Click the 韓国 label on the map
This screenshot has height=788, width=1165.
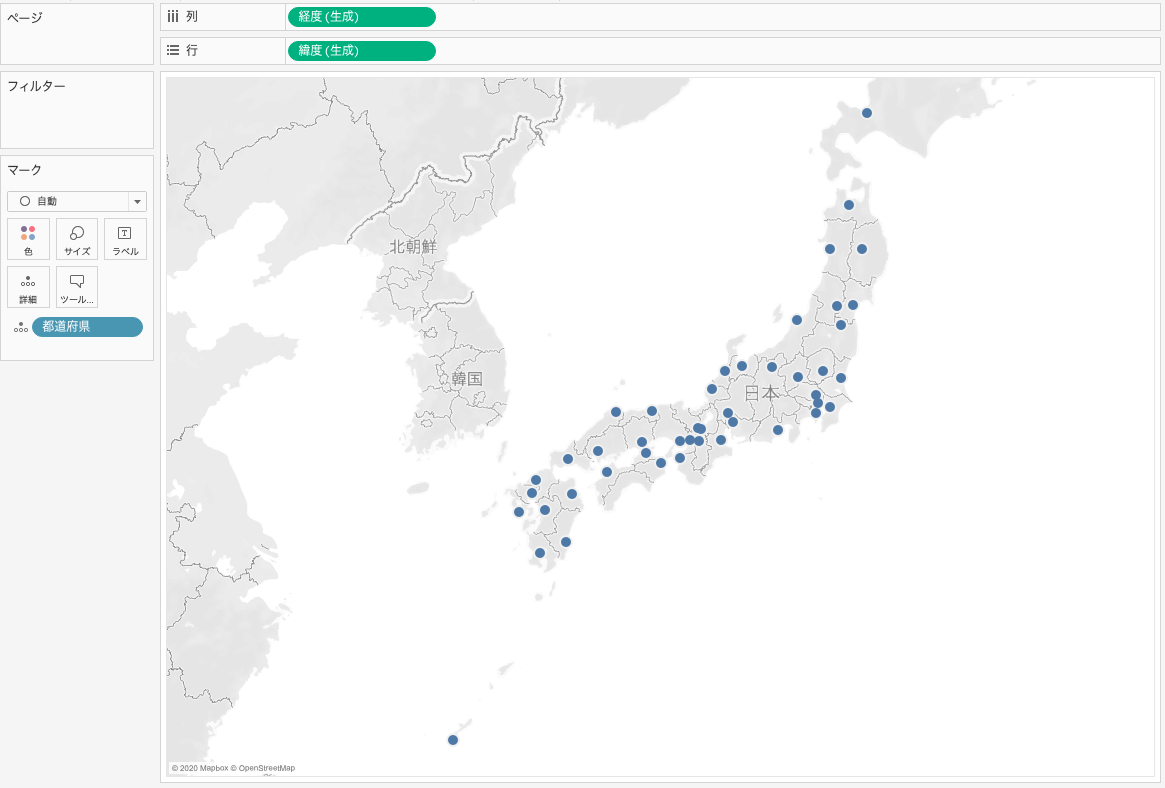467,379
